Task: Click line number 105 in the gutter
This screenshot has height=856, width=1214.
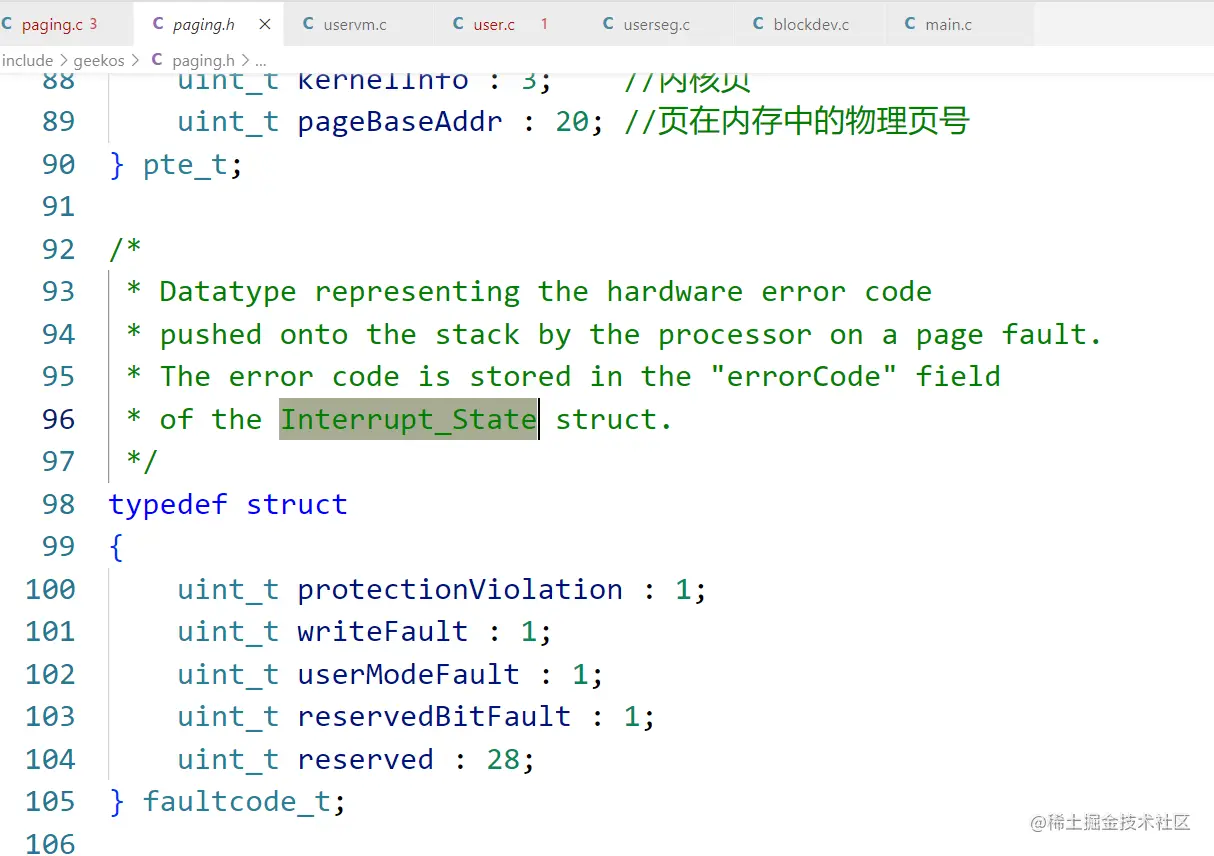Action: coord(50,801)
